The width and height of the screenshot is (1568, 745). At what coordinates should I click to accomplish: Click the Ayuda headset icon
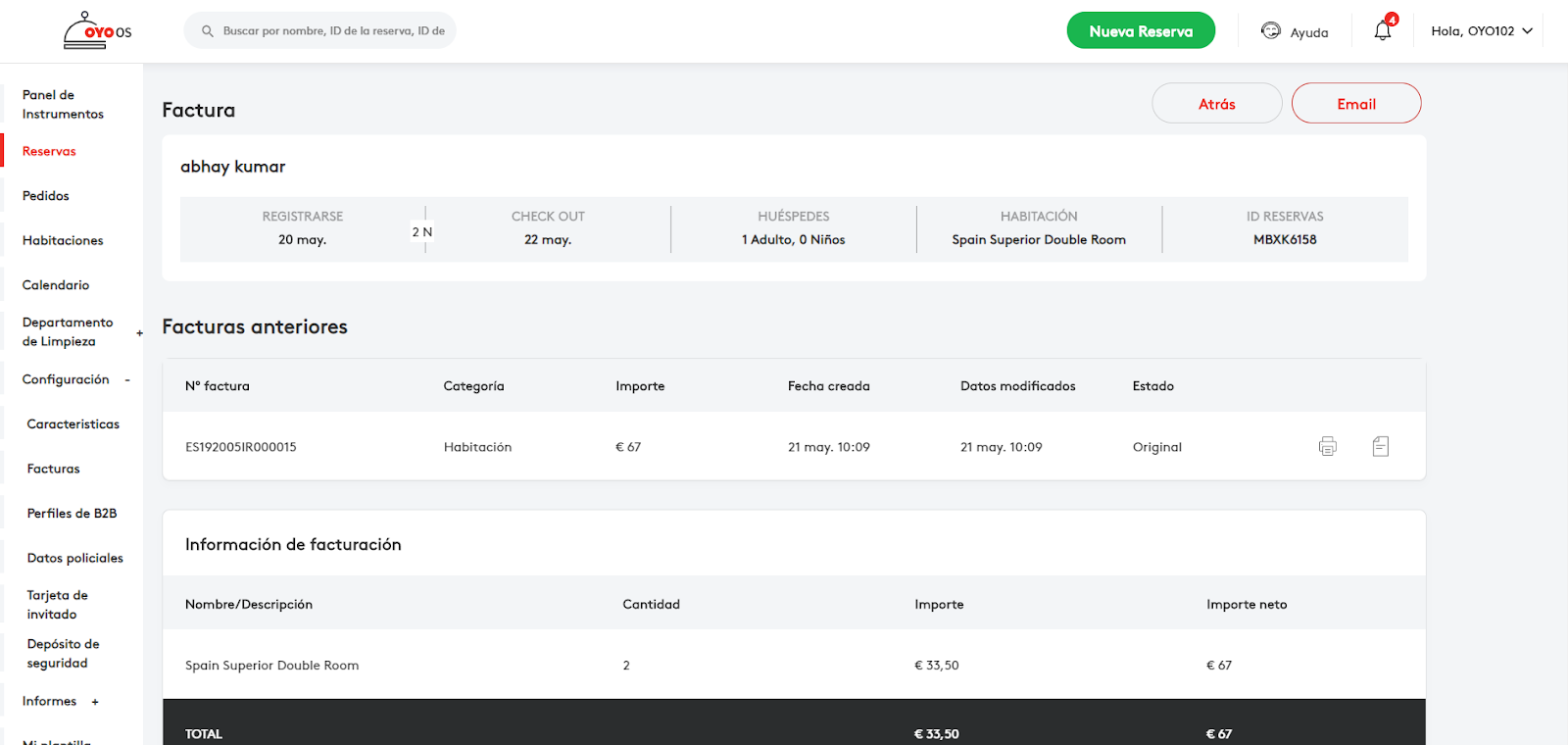pos(1271,30)
